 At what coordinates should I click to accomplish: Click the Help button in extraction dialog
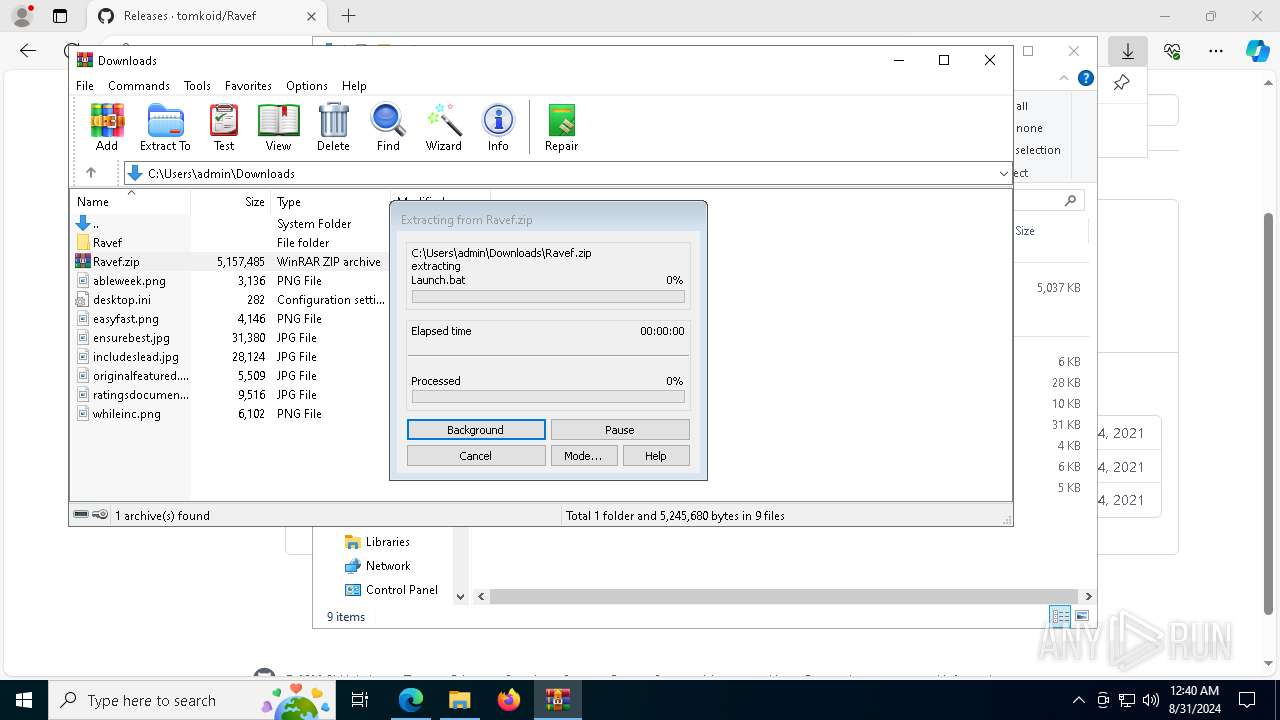pos(656,456)
